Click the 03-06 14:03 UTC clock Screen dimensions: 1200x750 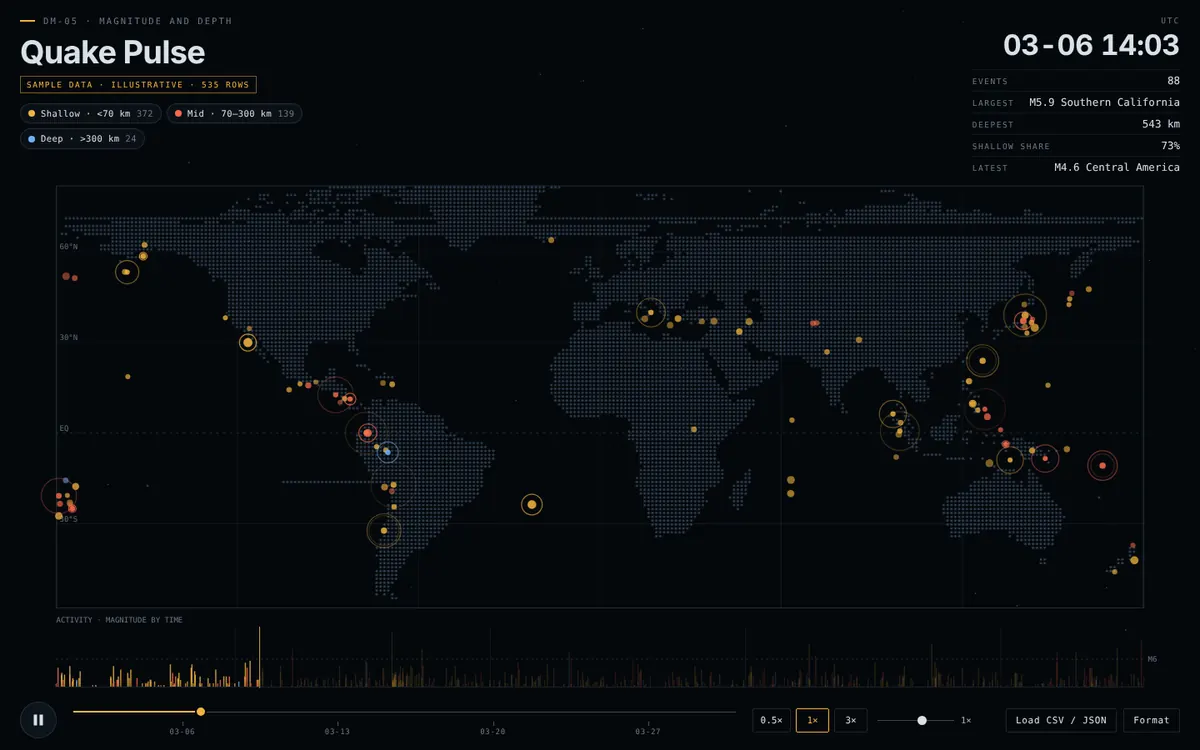click(x=1091, y=45)
